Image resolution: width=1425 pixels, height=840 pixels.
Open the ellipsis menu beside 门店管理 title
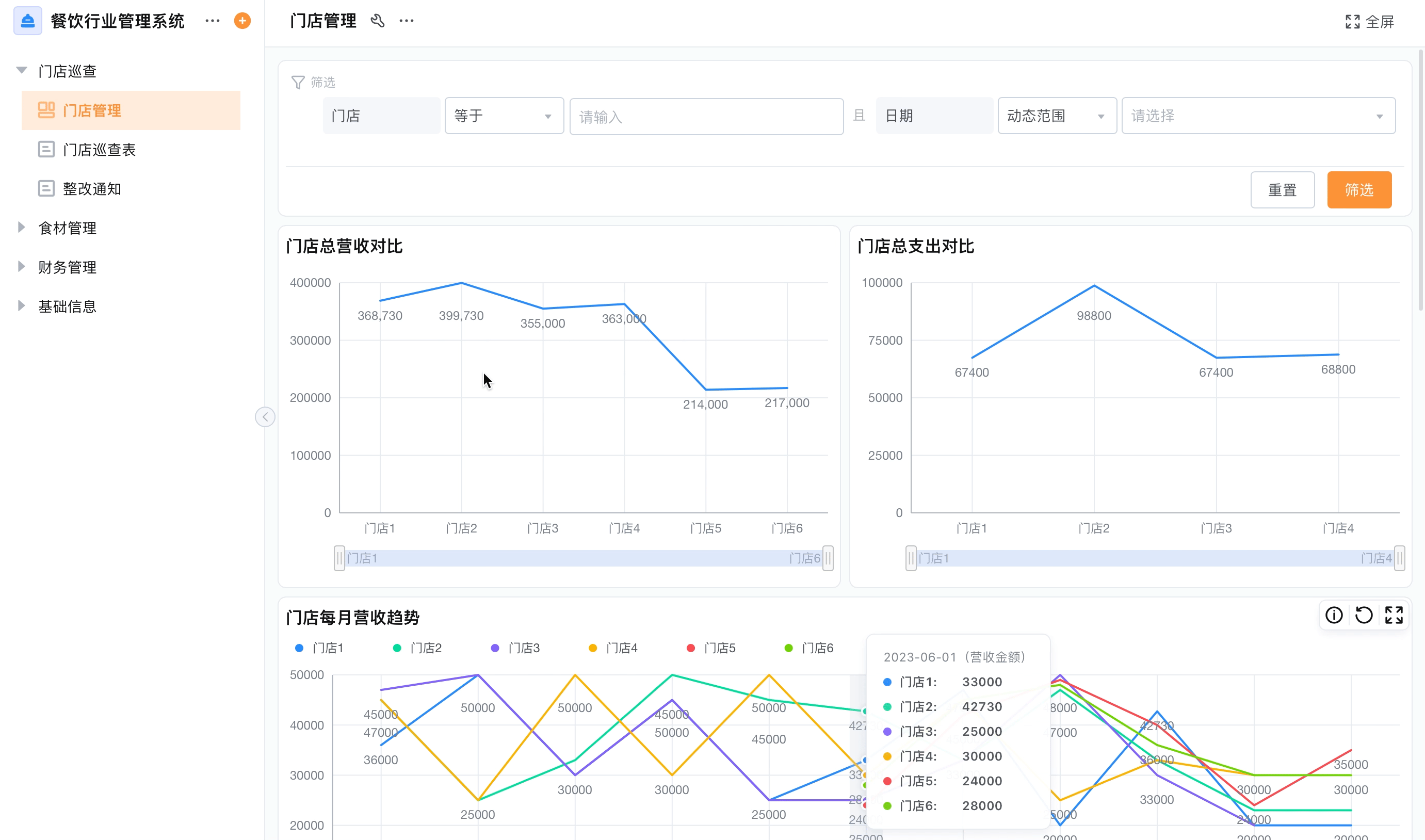pos(407,21)
